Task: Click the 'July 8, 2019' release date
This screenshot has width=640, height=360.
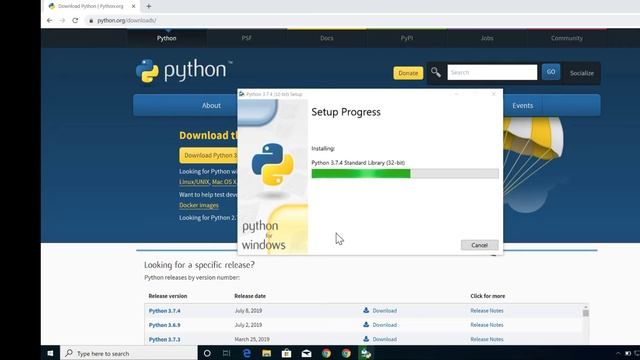Action: point(248,311)
